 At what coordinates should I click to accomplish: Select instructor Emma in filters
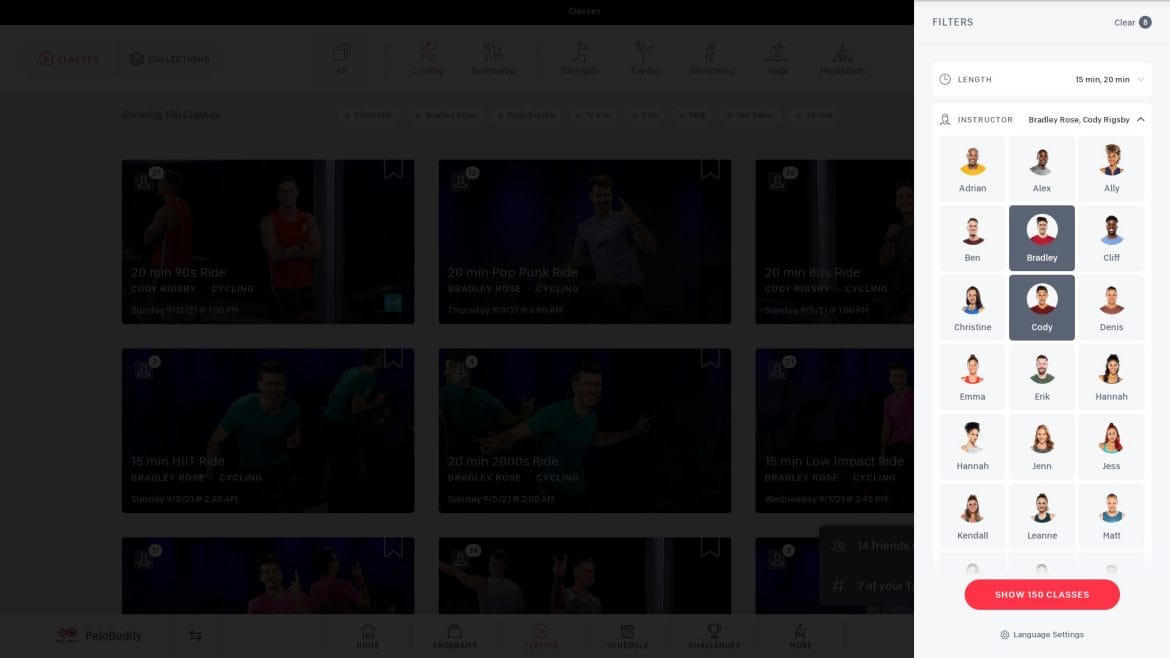[972, 377]
